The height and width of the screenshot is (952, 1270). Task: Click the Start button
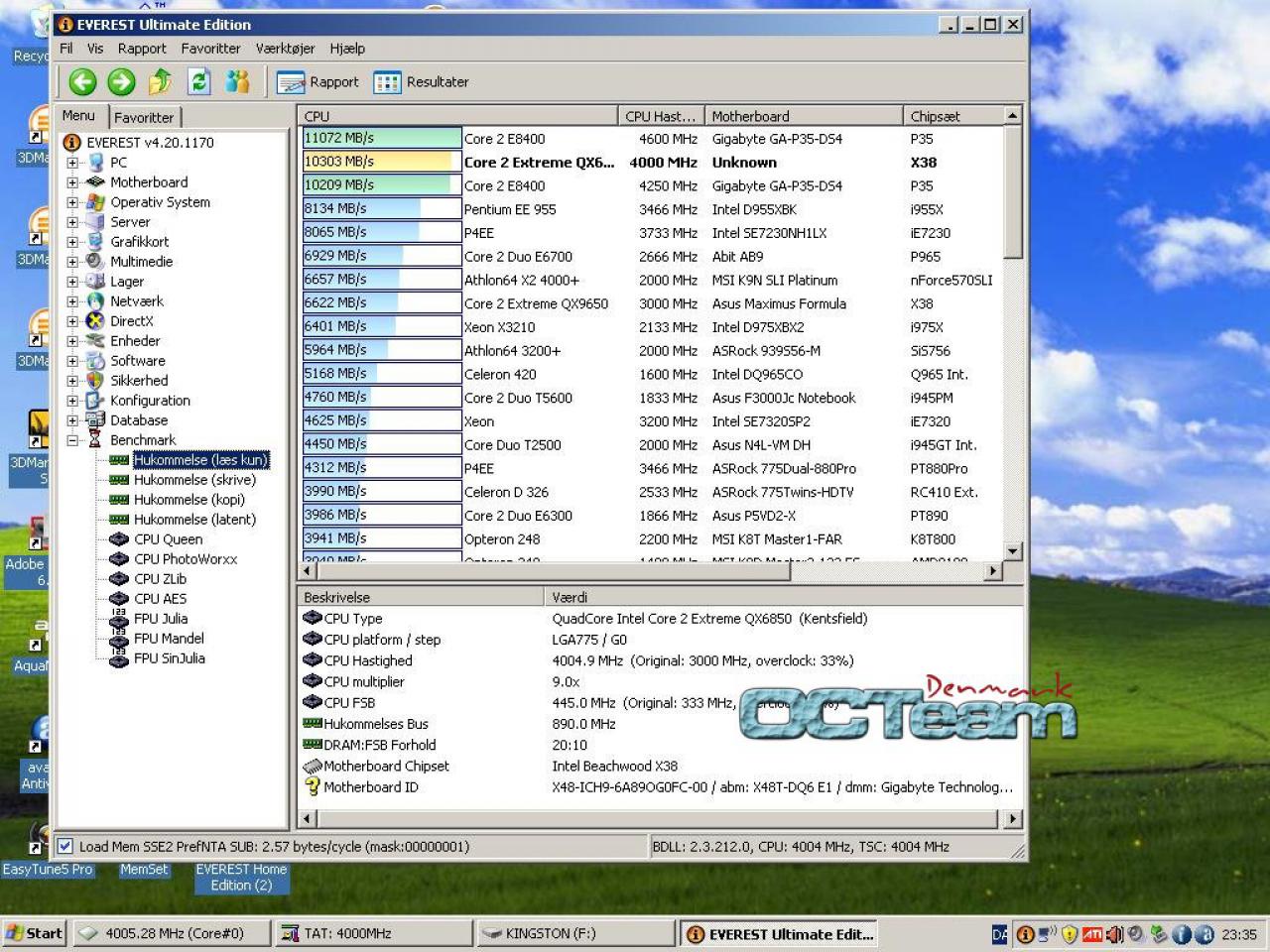tap(35, 933)
